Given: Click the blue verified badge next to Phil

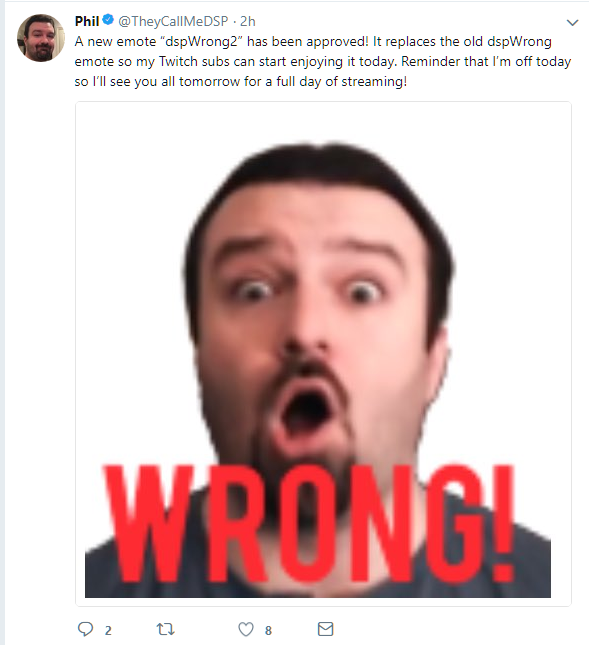Looking at the screenshot, I should click(108, 20).
